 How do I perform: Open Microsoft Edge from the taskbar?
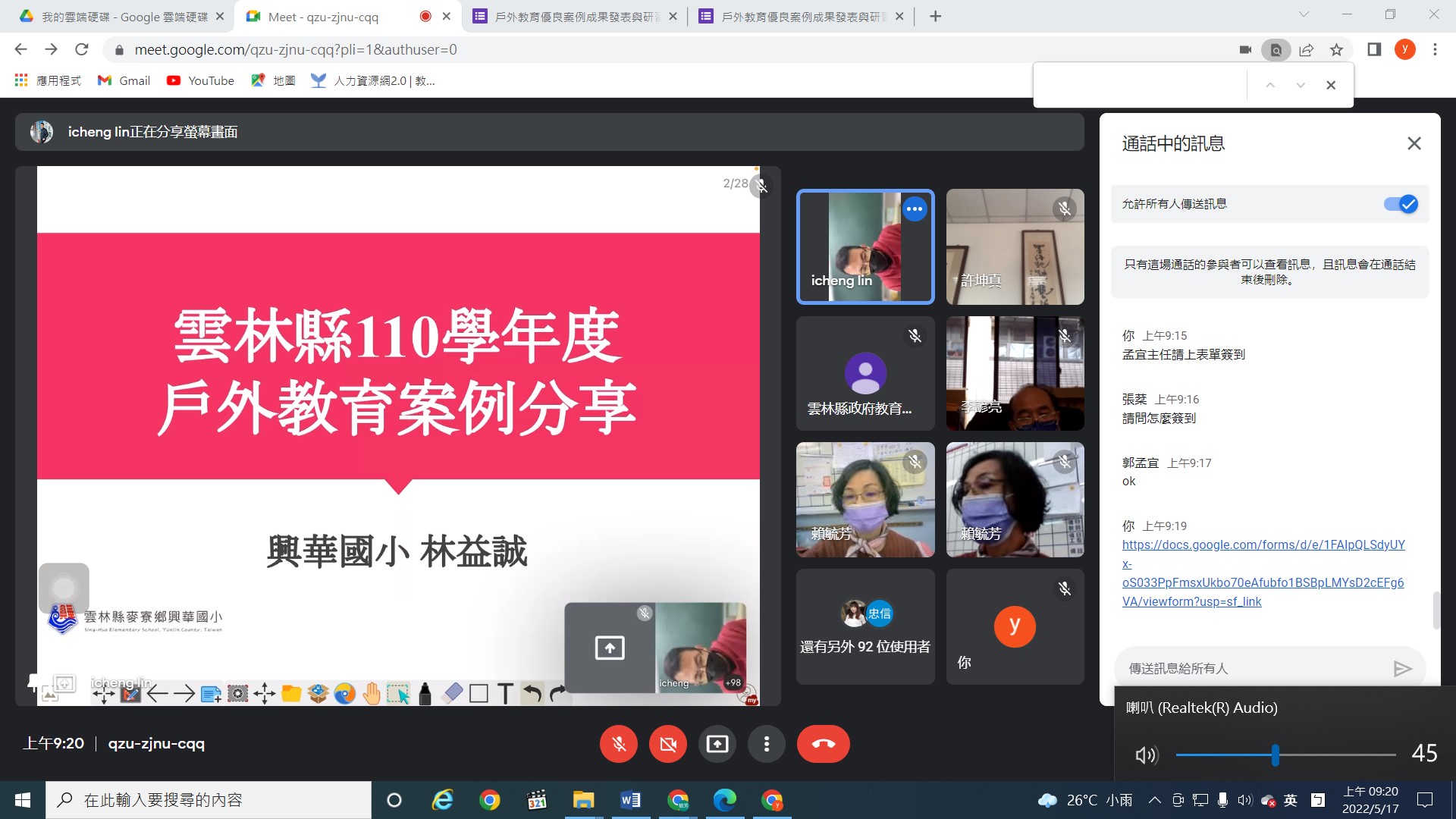click(x=724, y=800)
